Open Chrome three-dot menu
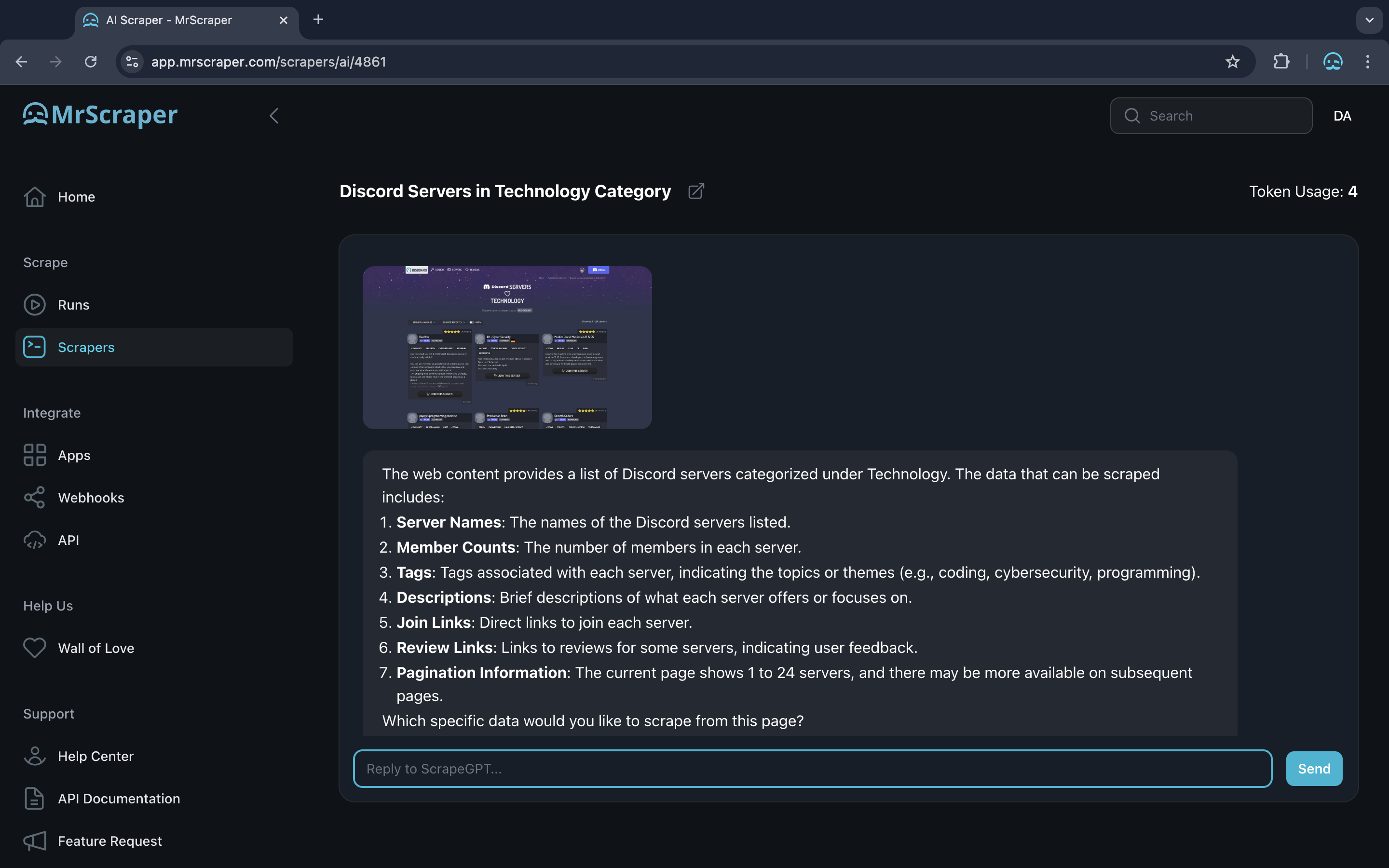This screenshot has height=868, width=1389. tap(1368, 61)
